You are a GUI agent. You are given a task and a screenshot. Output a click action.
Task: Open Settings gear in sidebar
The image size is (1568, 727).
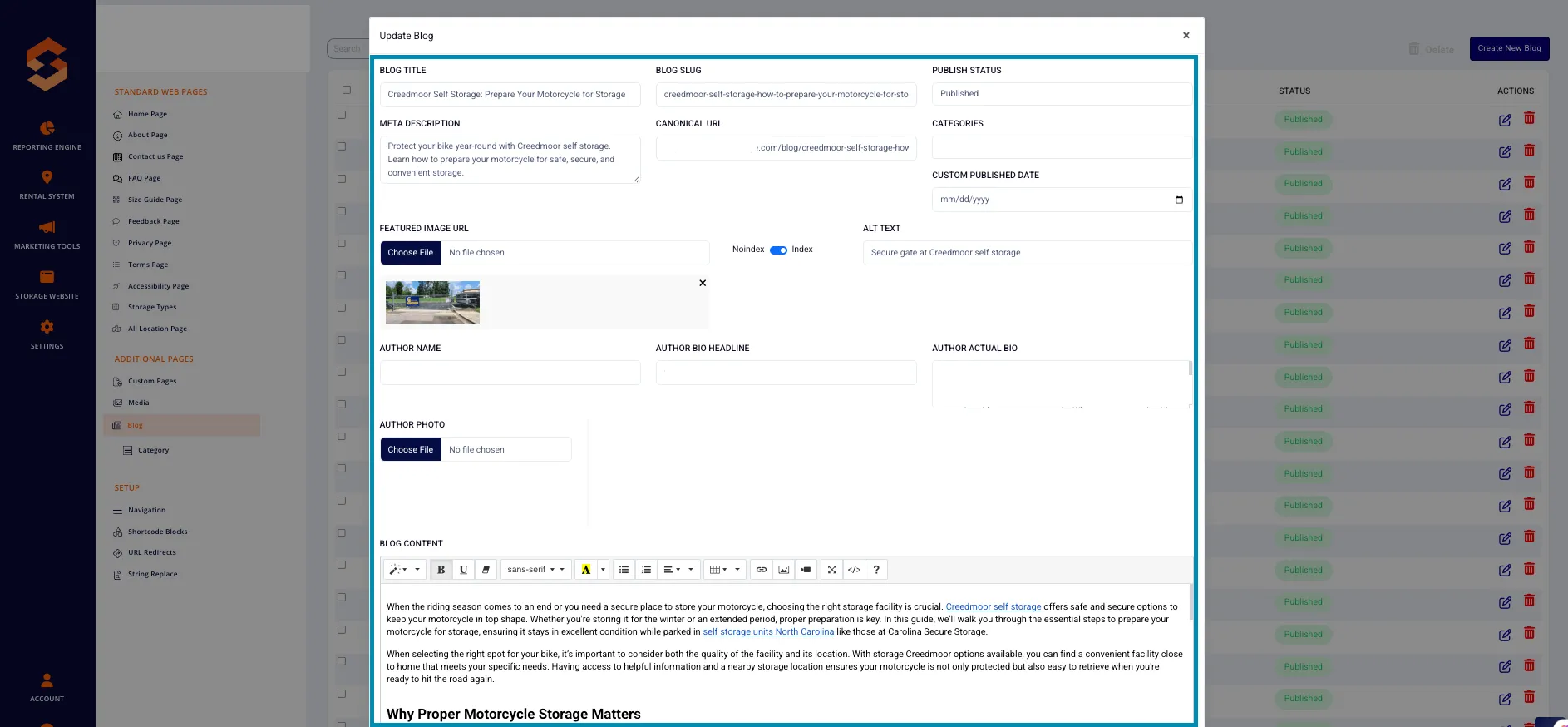tap(47, 334)
